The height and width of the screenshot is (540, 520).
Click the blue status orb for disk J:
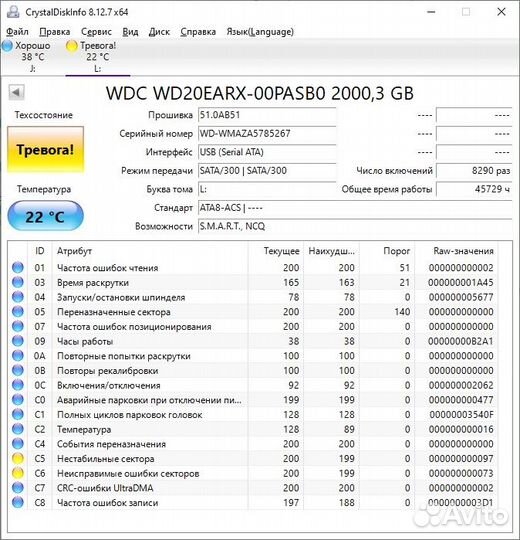tap(7, 45)
